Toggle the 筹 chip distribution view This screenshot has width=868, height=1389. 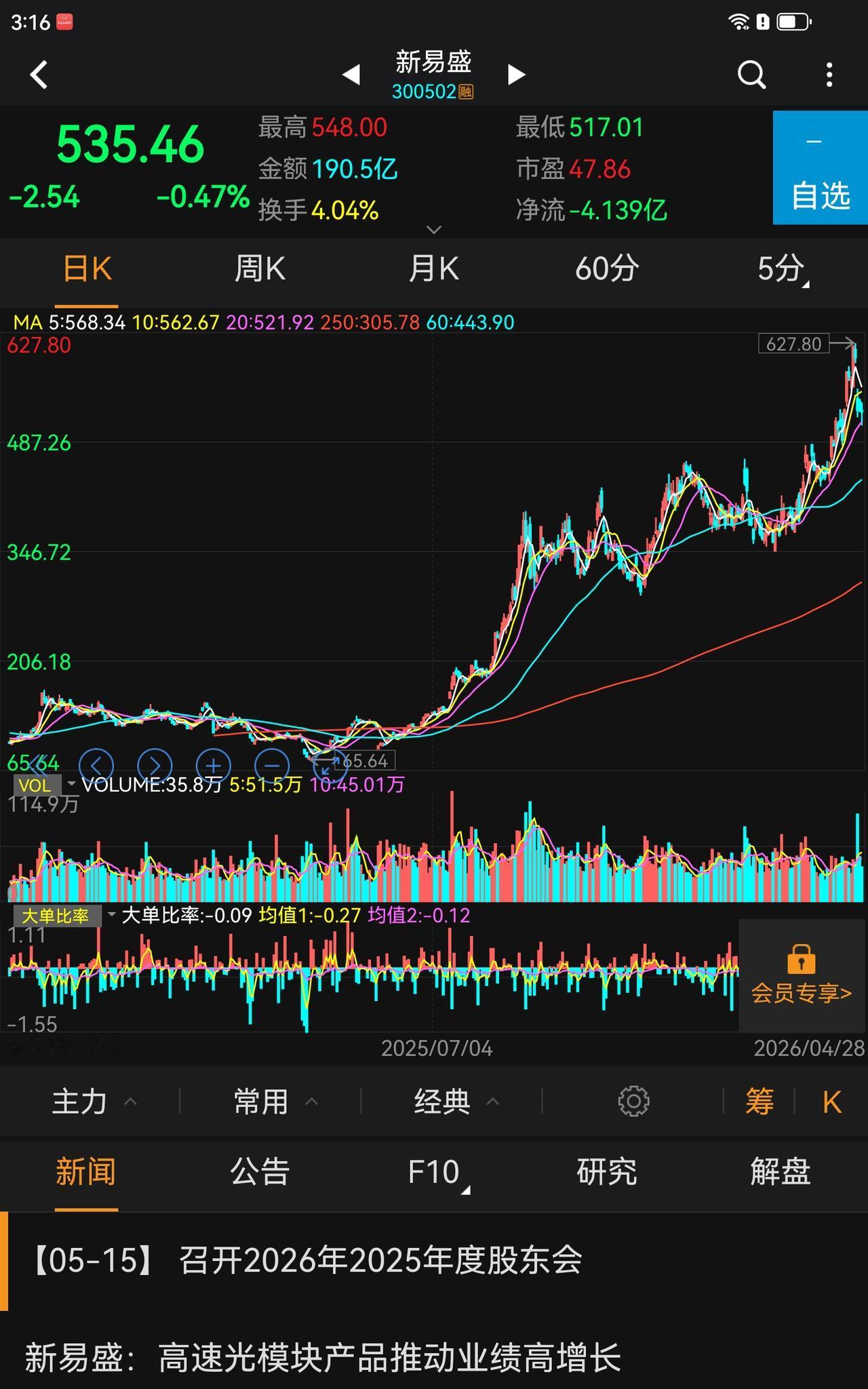[x=759, y=1101]
